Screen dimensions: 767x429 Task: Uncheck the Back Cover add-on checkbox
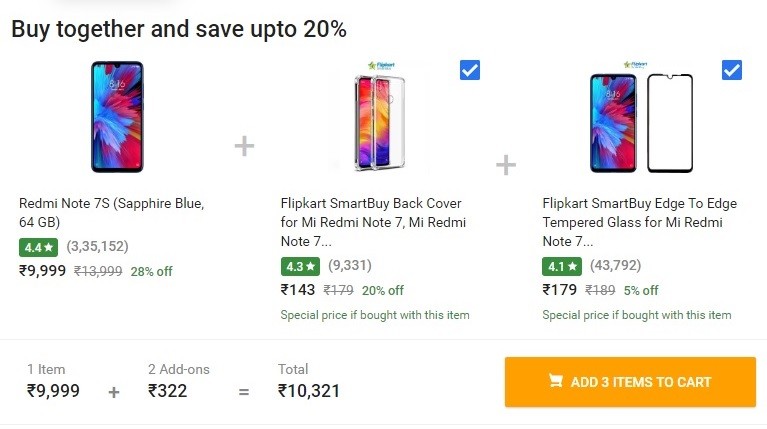470,70
